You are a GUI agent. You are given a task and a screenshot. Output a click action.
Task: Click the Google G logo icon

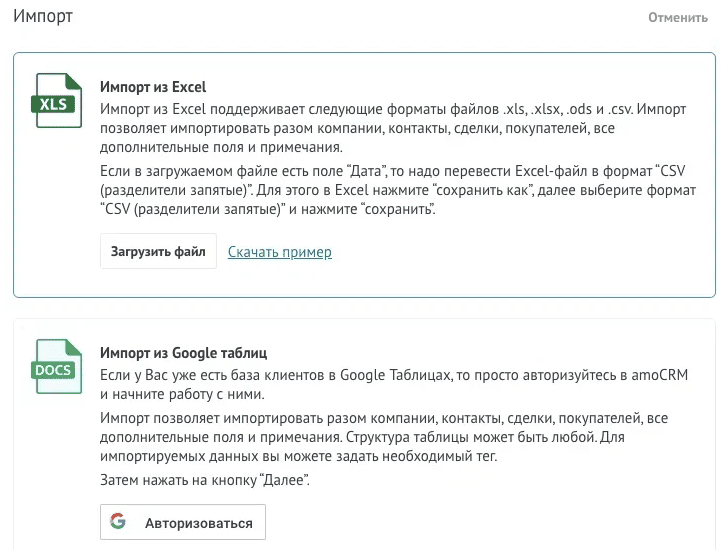[x=118, y=522]
